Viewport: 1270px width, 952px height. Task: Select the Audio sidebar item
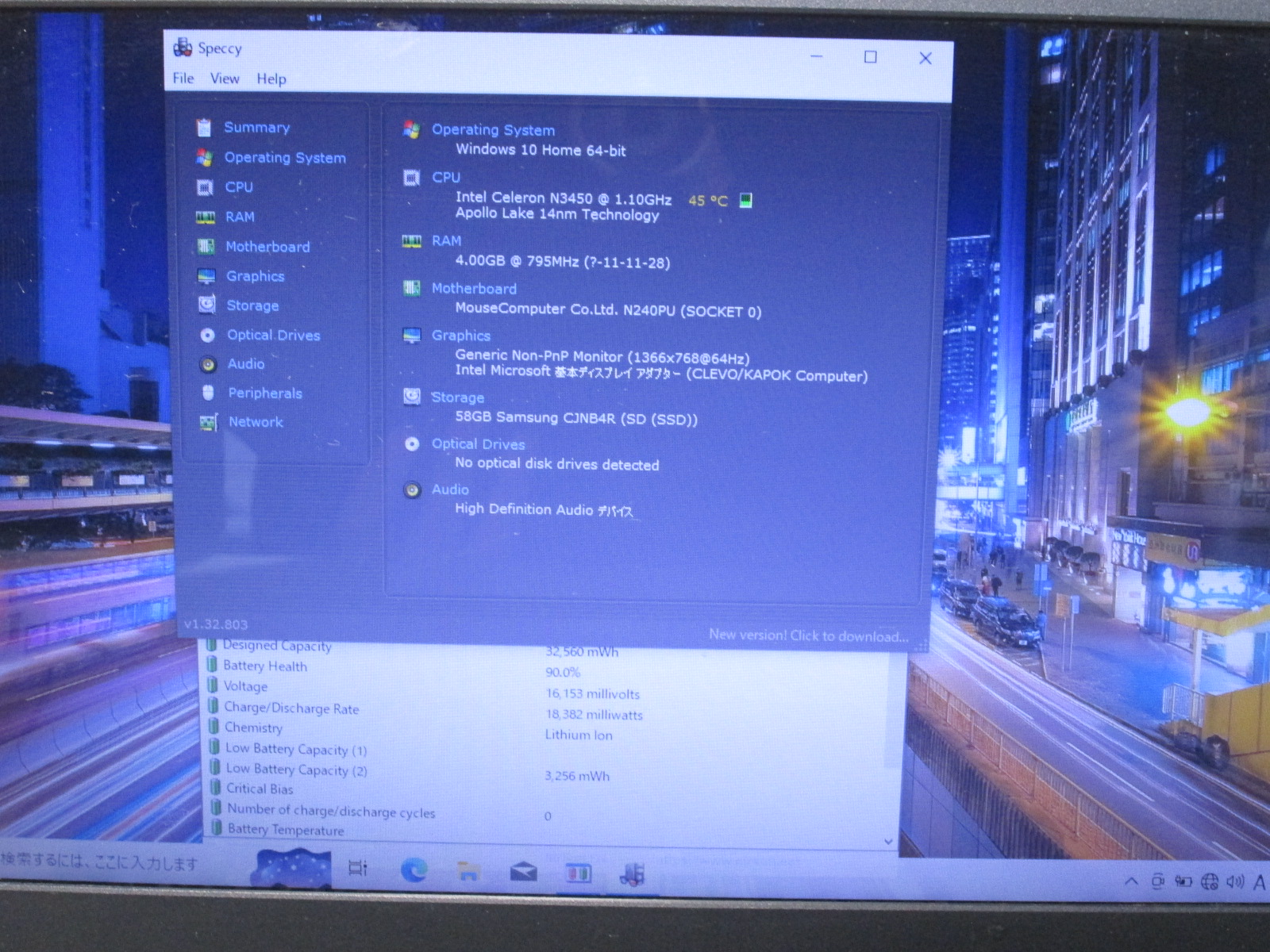(245, 363)
